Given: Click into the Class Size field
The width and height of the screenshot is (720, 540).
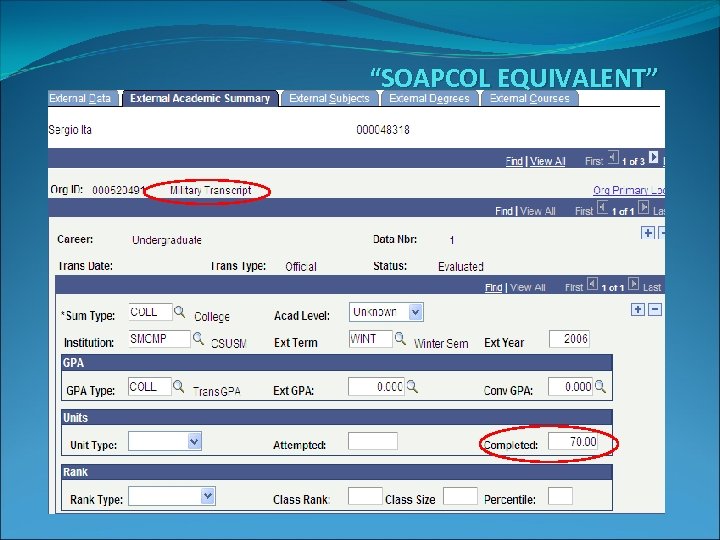Looking at the screenshot, I should 460,496.
